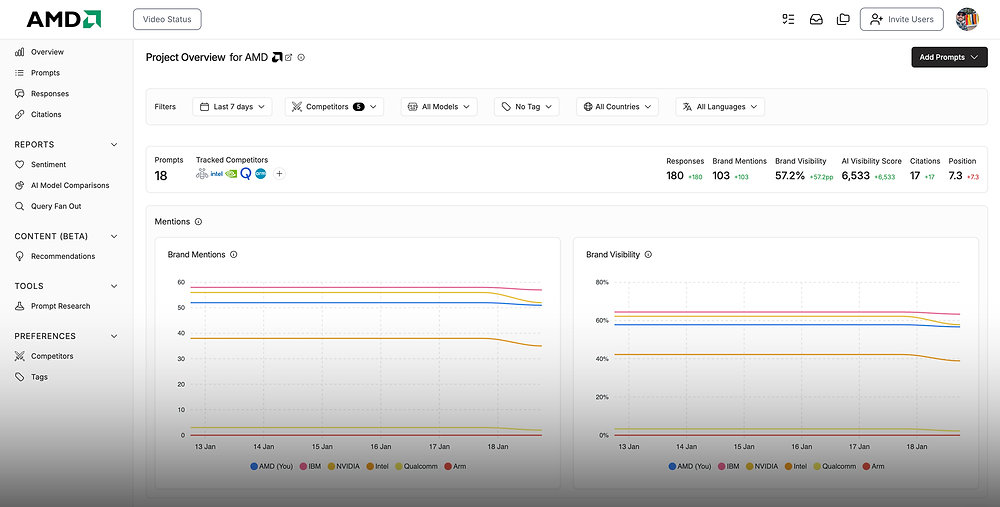
Task: Click the stacked folders icon in header
Action: tap(843, 19)
